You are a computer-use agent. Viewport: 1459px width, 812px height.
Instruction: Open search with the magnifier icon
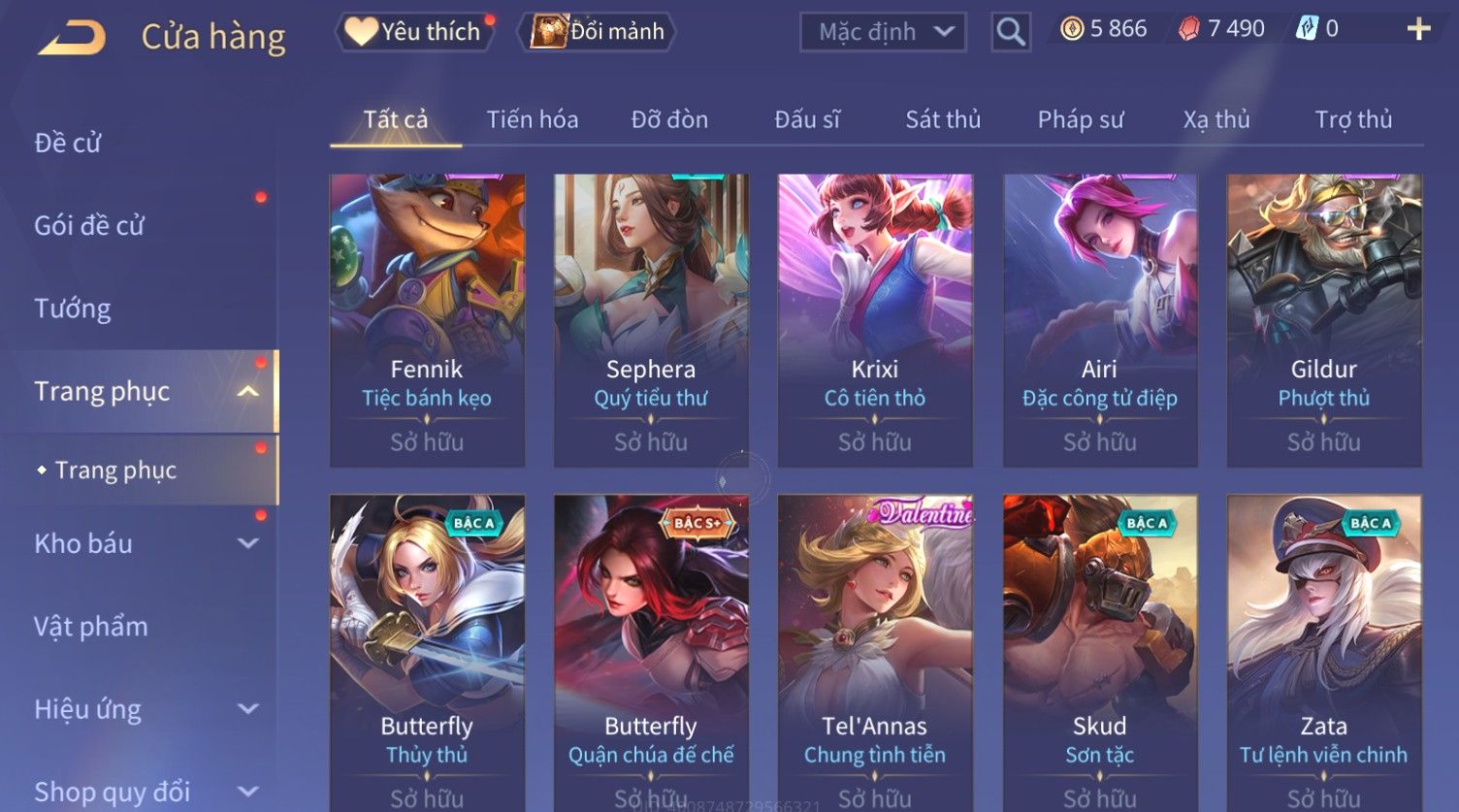coord(1010,32)
